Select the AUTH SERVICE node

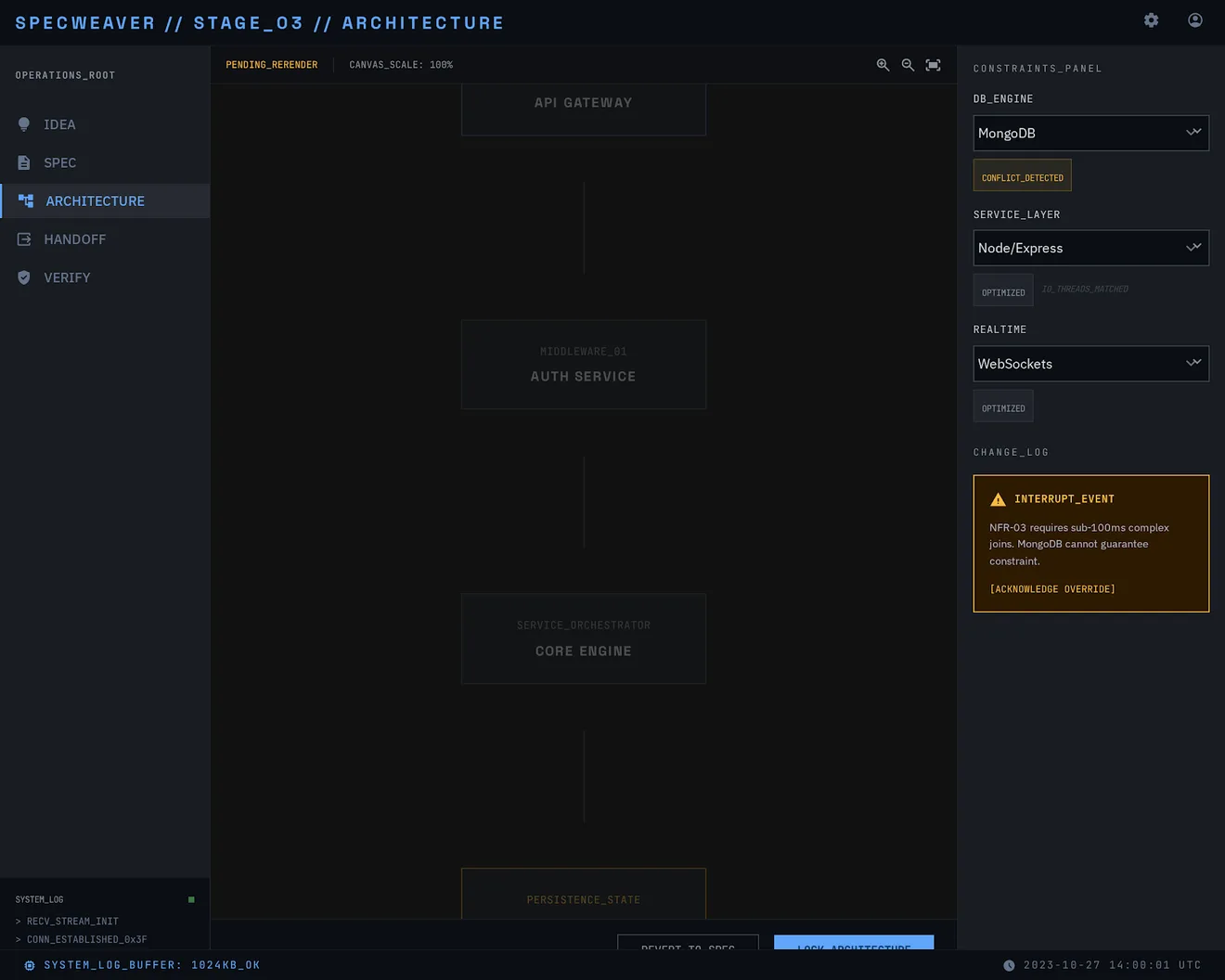click(x=584, y=365)
